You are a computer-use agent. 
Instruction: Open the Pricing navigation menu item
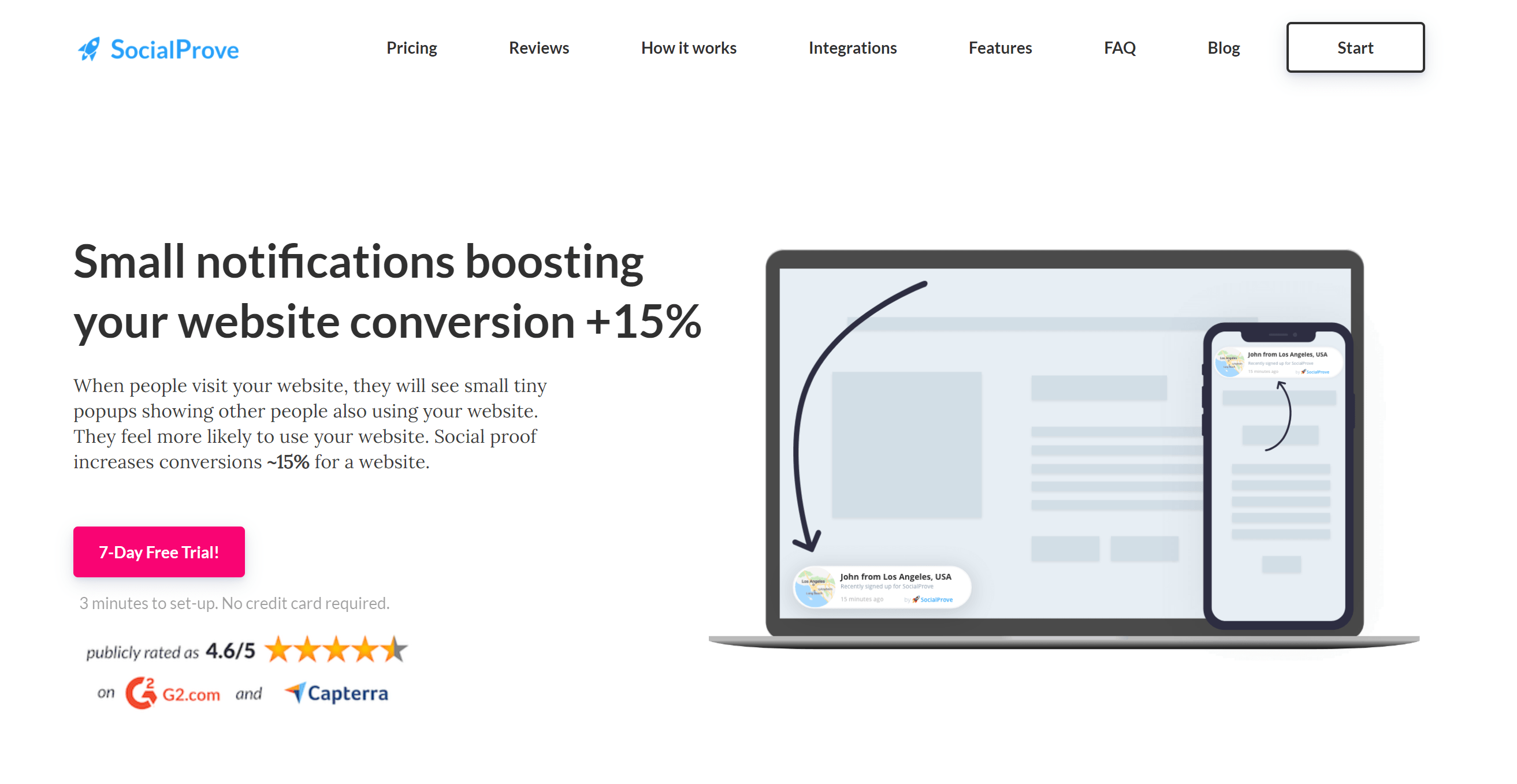pyautogui.click(x=411, y=46)
